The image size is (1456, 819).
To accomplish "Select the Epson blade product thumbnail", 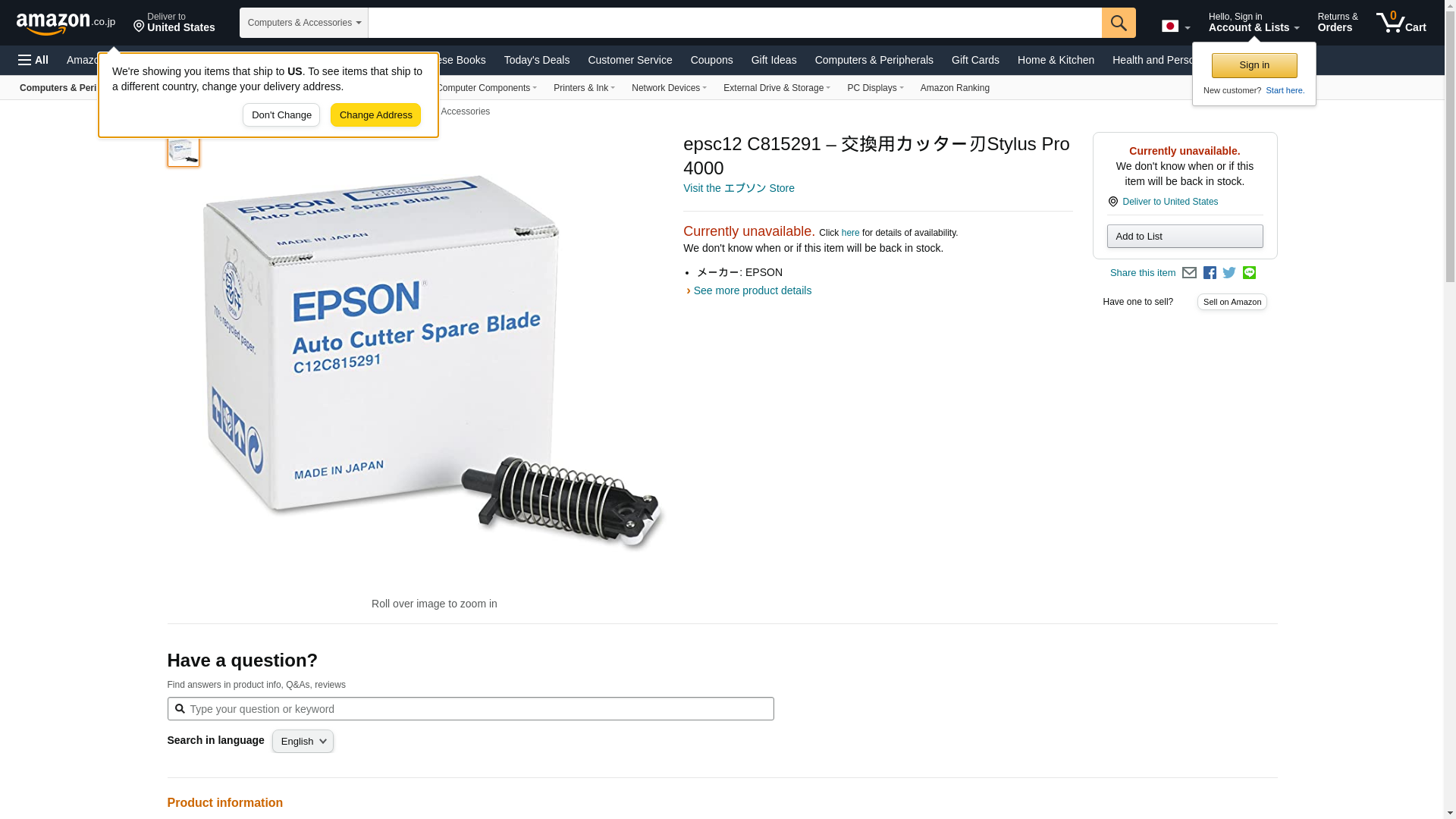I will click(183, 150).
